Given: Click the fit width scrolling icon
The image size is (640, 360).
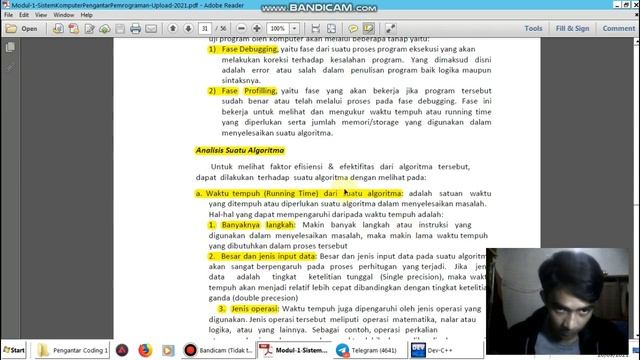Looking at the screenshot, I should pyautogui.click(x=316, y=29).
